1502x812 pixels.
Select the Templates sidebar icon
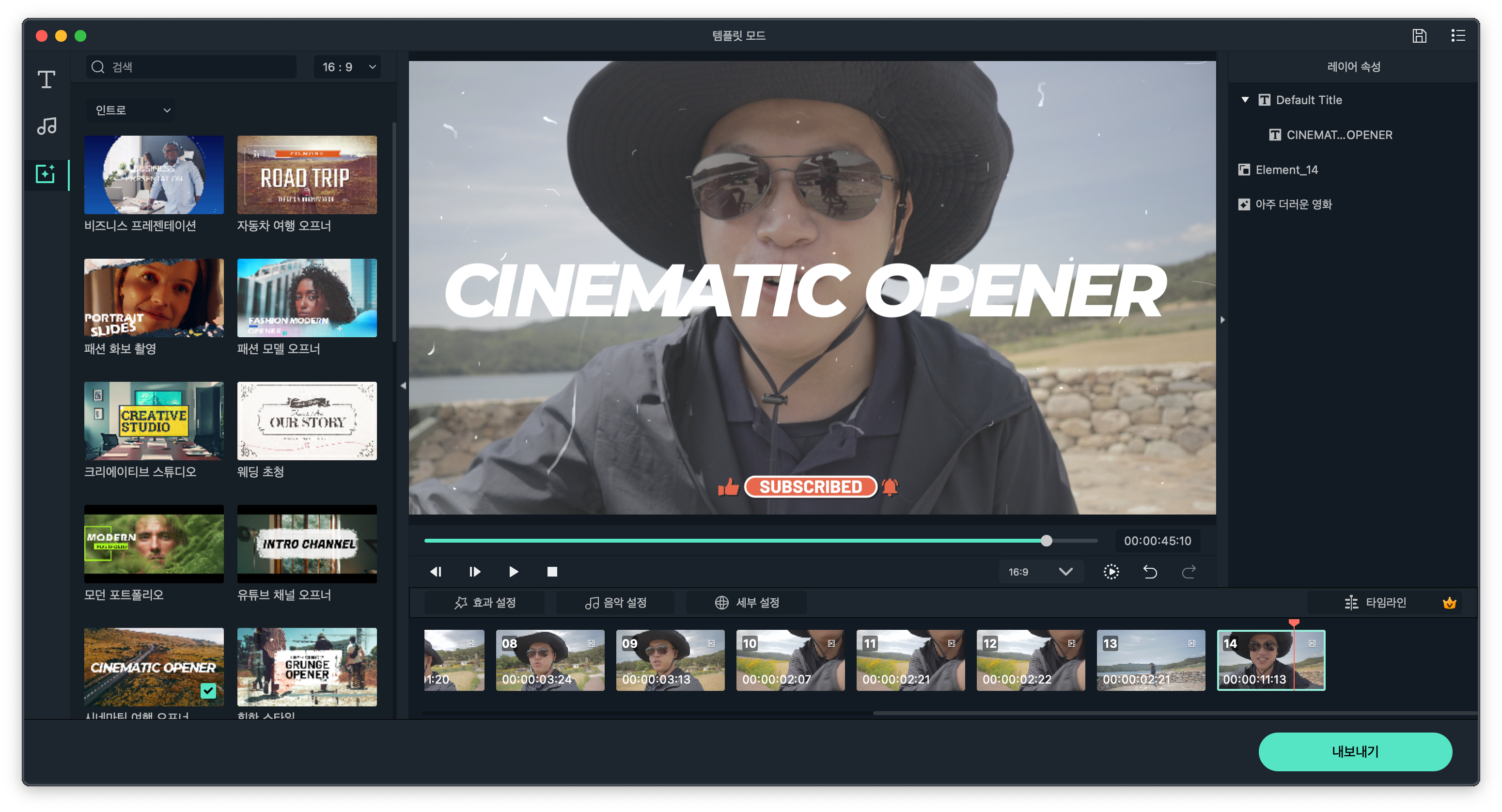[x=46, y=174]
